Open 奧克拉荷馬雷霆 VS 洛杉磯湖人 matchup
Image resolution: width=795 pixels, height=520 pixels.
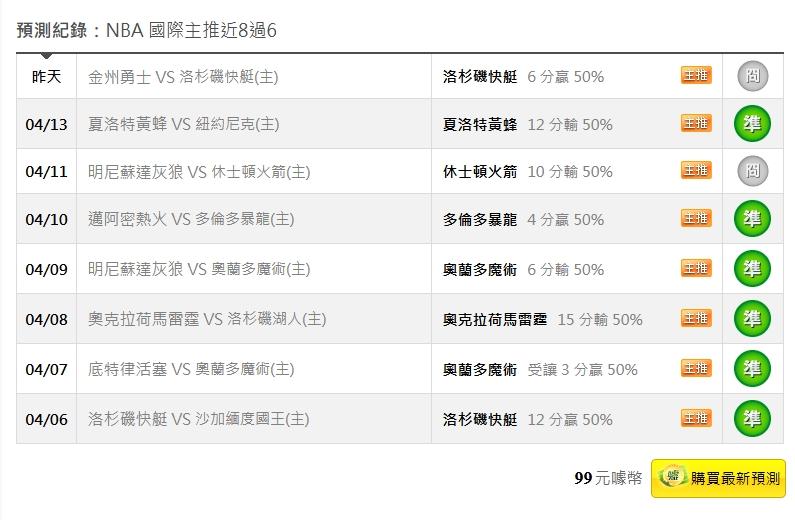coord(207,320)
